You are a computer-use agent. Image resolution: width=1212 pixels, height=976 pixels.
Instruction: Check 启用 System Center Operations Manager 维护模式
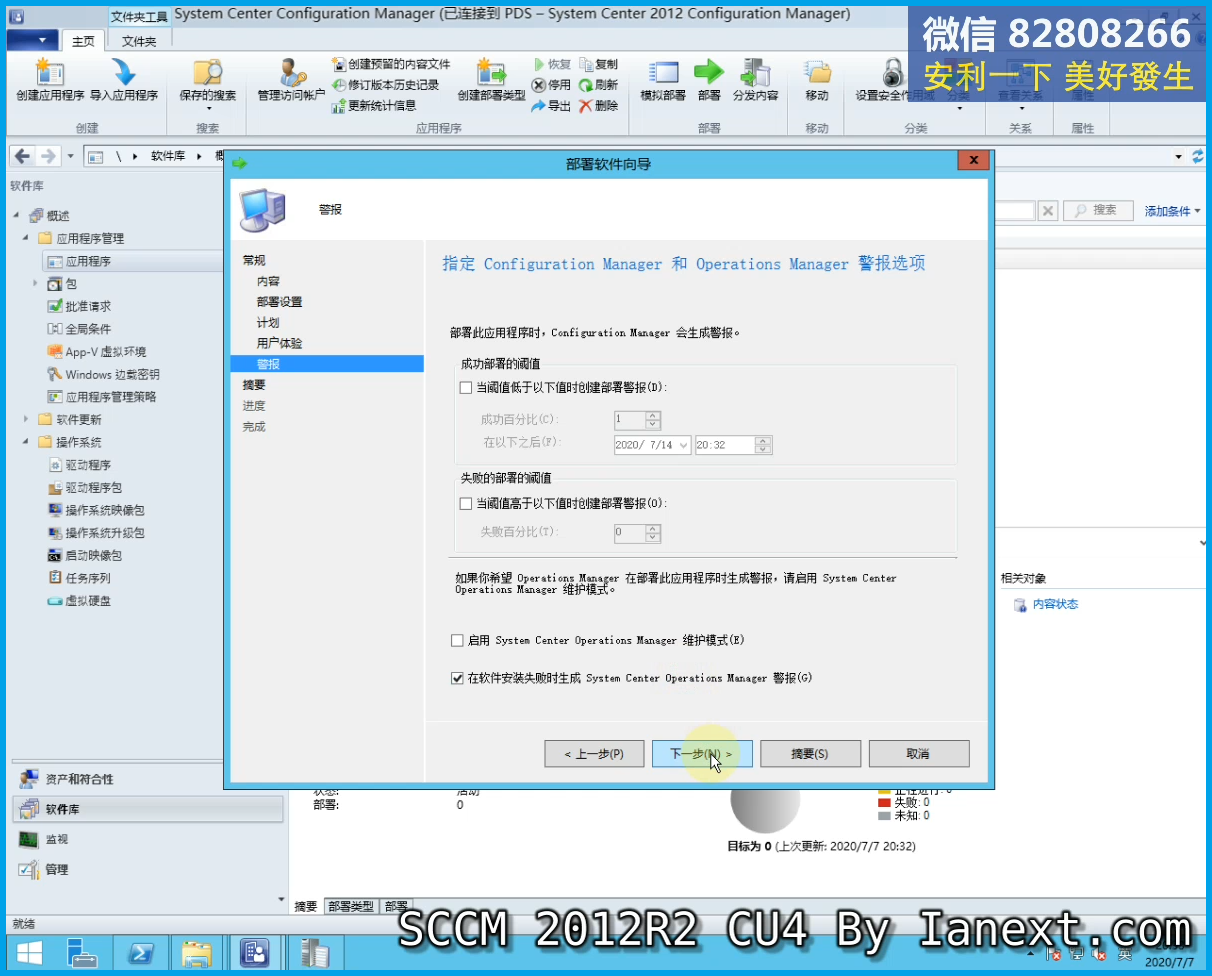(457, 640)
